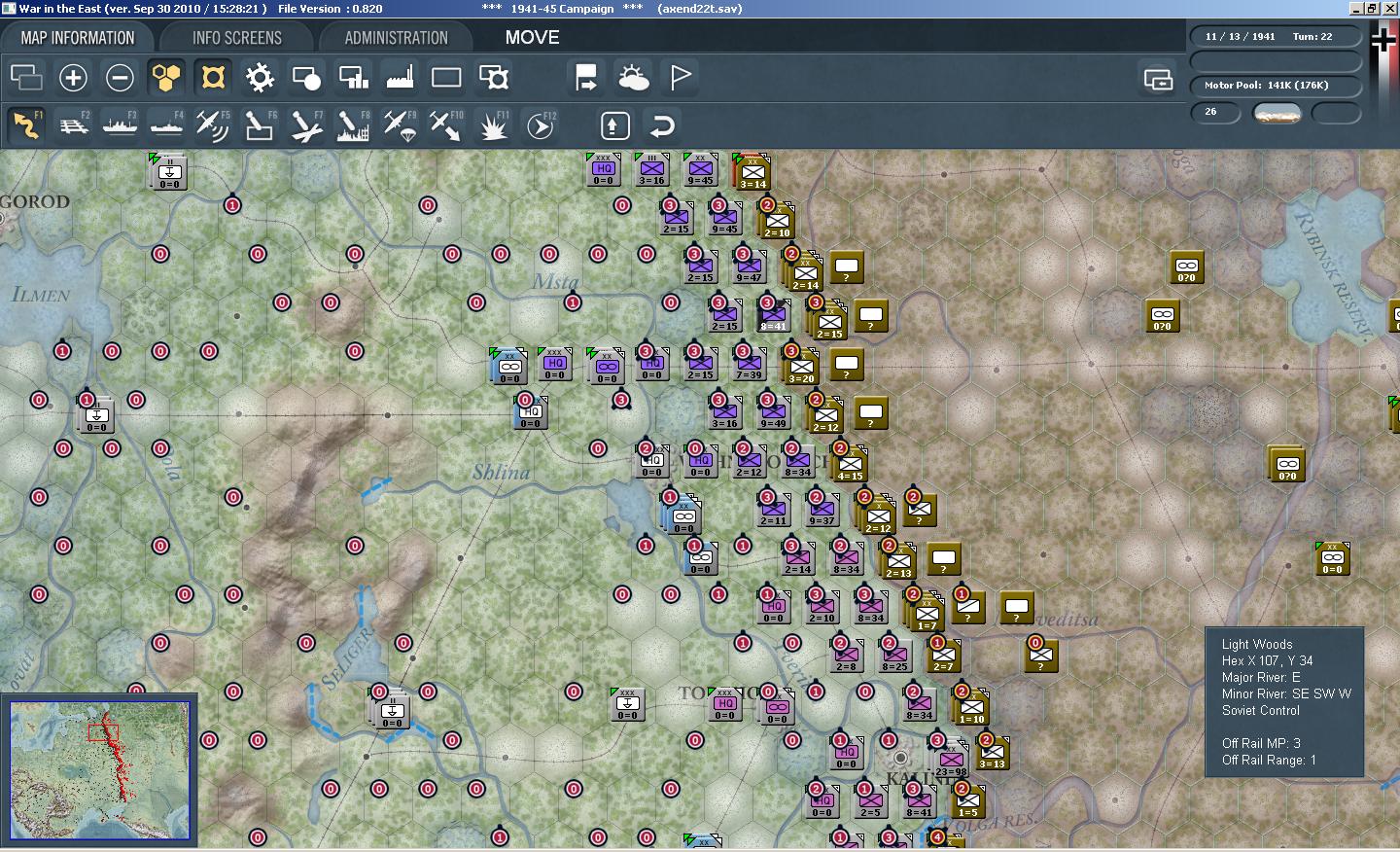Click the window-with-arrow icon beside the date panel
The image size is (1400, 852).
click(1158, 79)
